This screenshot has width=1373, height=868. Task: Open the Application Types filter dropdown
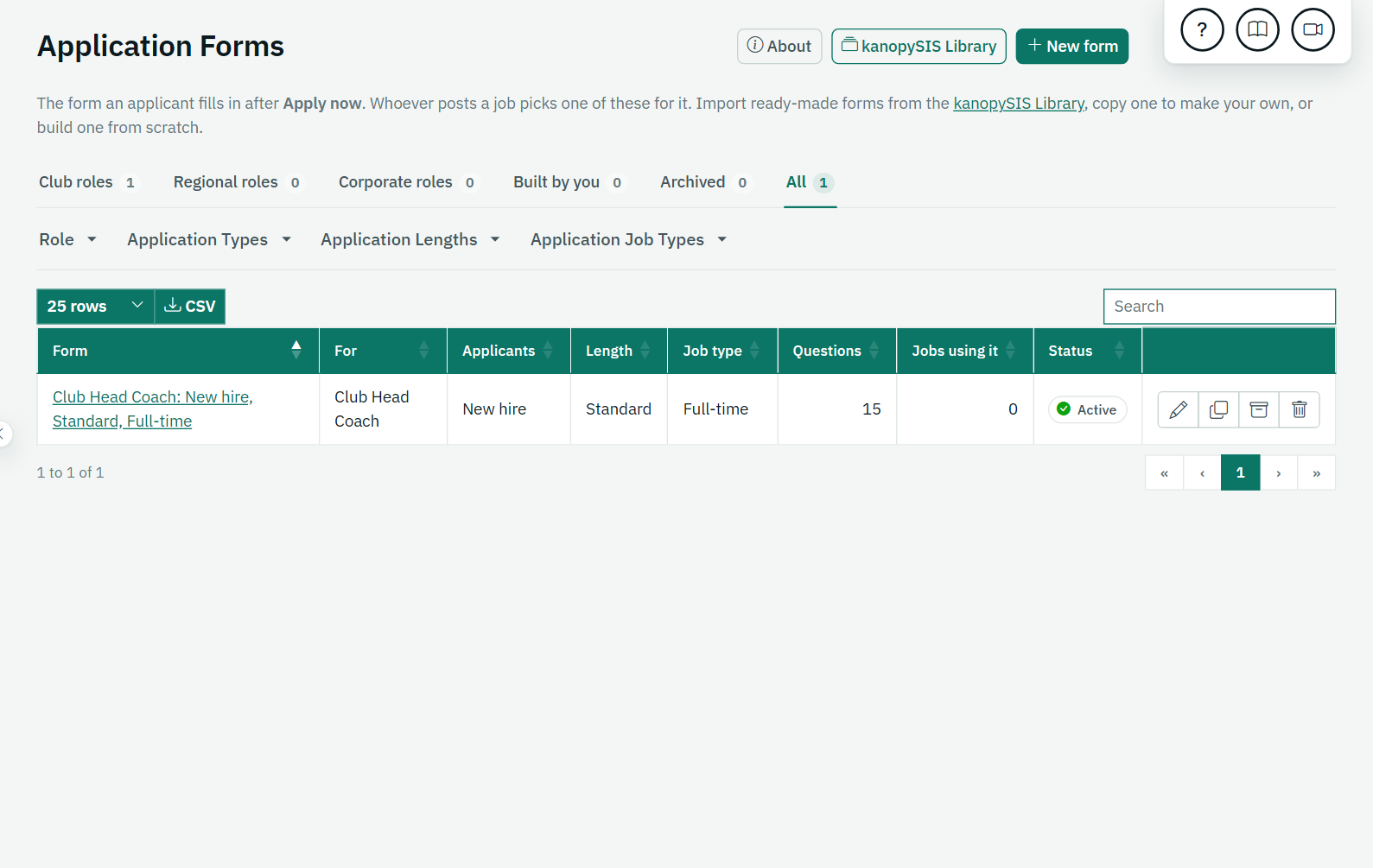[x=209, y=239]
